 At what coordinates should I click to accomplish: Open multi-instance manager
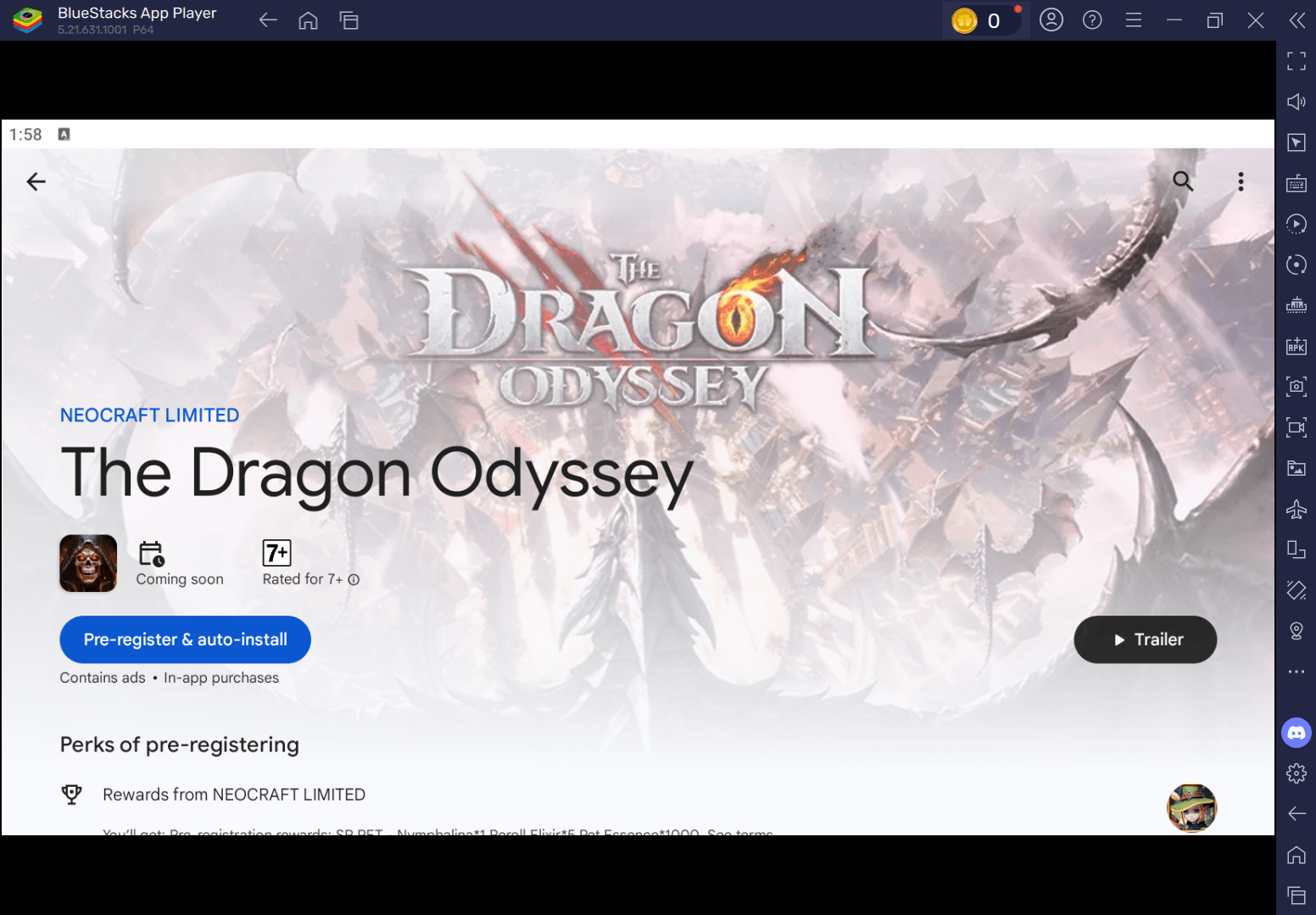(x=1296, y=305)
